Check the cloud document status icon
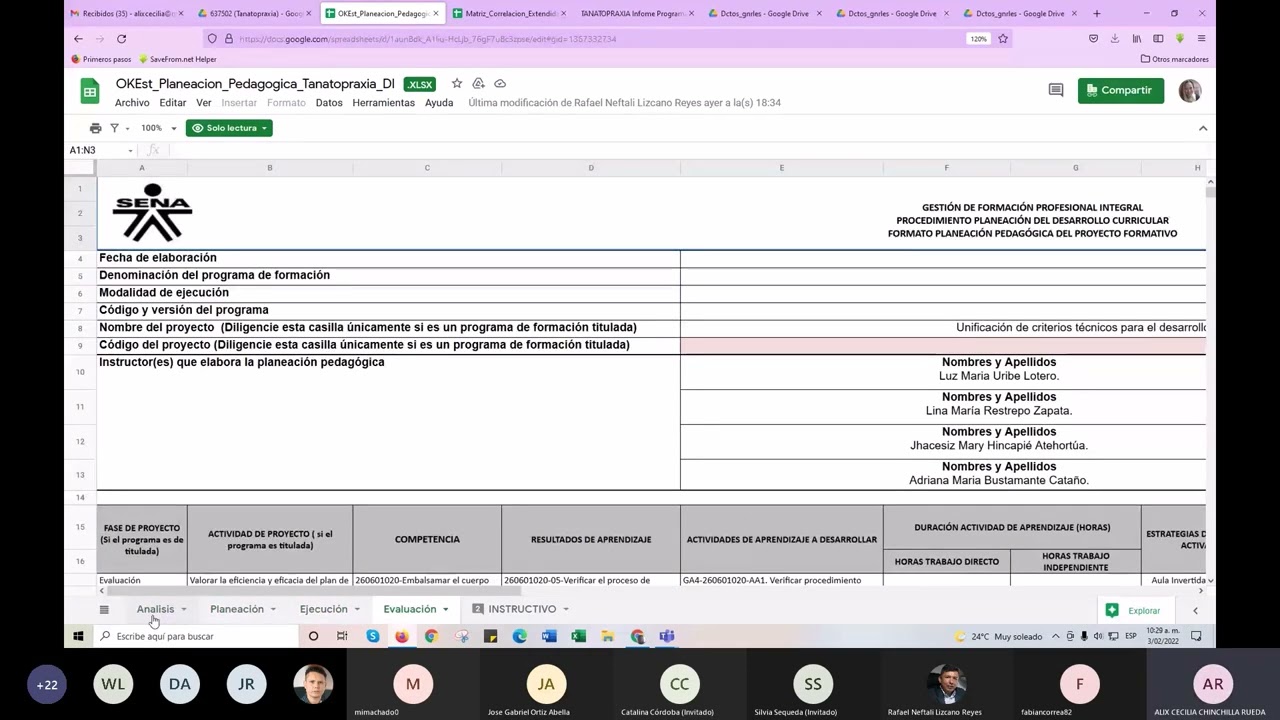The height and width of the screenshot is (720, 1280). pos(500,84)
